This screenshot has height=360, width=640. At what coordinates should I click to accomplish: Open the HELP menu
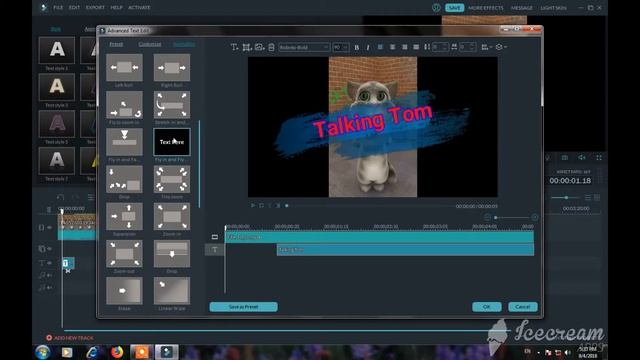click(116, 7)
